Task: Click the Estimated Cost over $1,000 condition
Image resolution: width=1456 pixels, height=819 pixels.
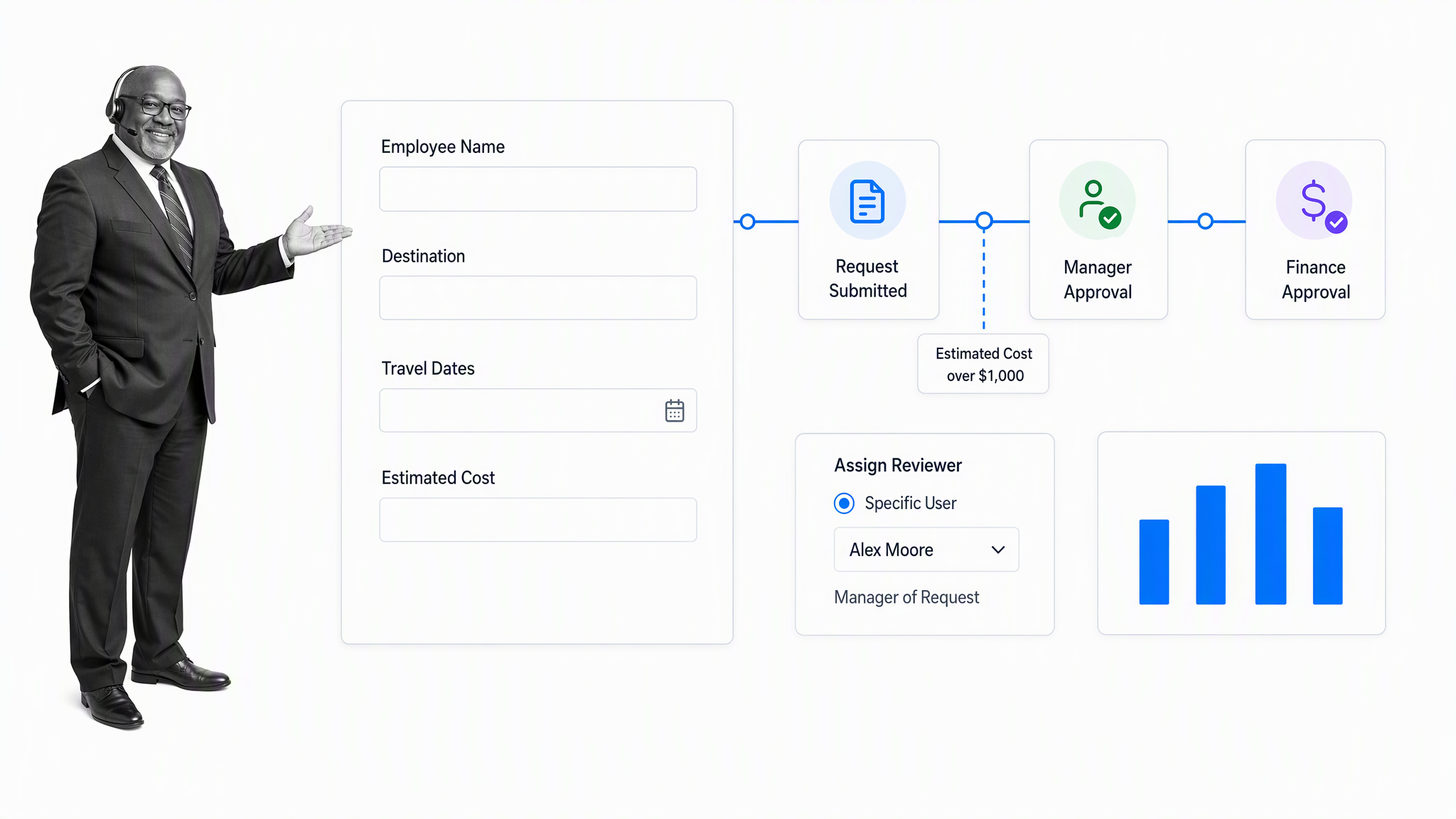Action: point(983,364)
